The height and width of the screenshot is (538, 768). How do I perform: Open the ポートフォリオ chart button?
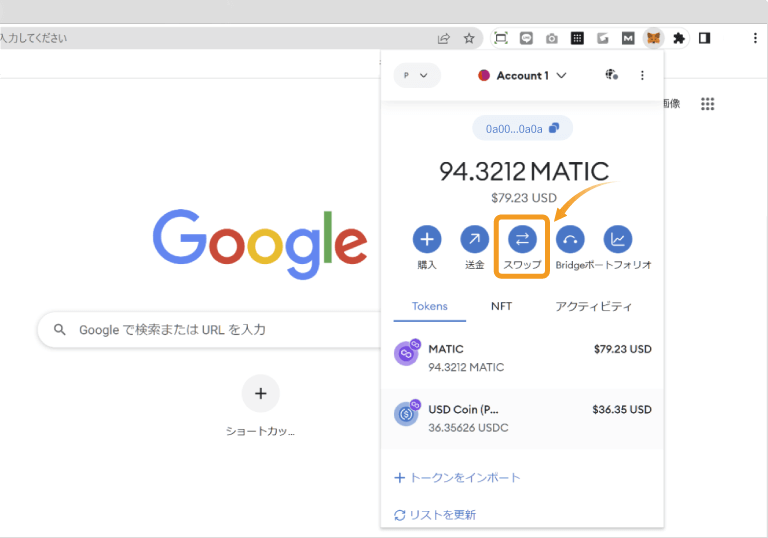pyautogui.click(x=618, y=239)
